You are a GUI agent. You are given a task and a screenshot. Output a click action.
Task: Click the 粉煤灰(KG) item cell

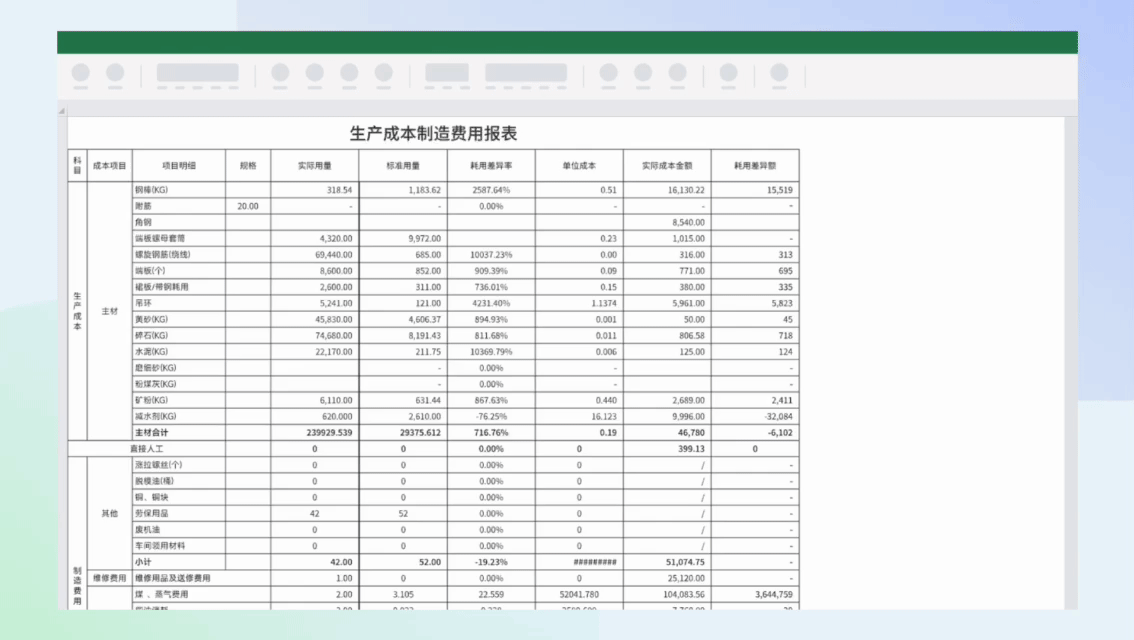coord(179,384)
